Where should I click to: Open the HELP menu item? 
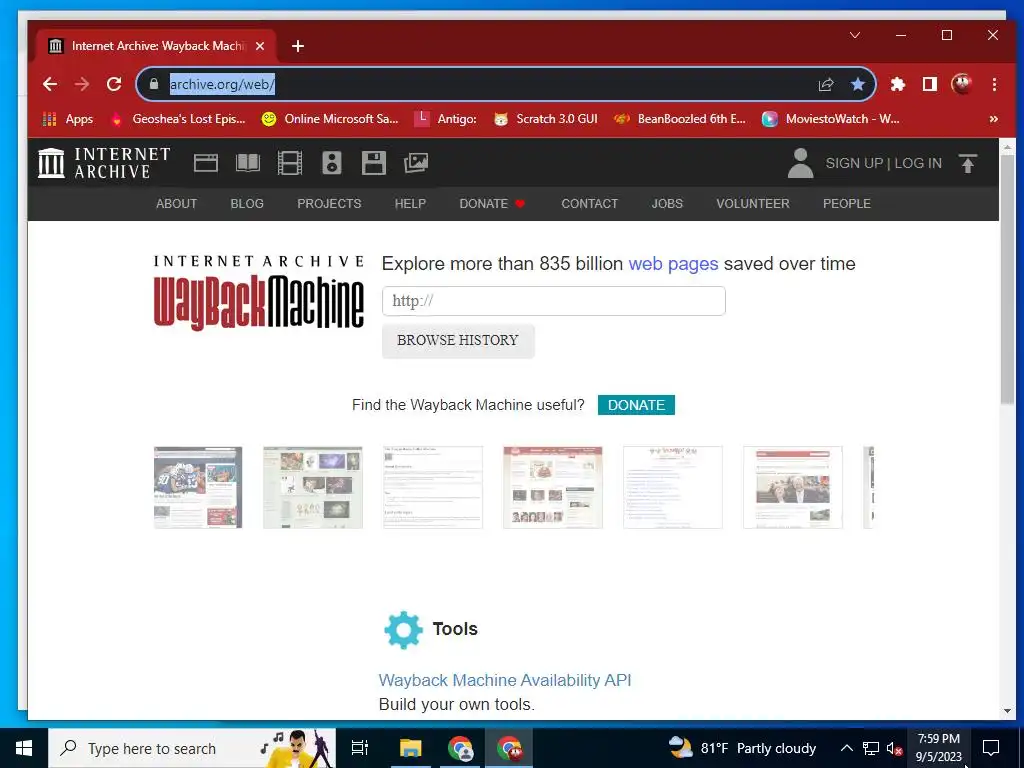click(410, 204)
